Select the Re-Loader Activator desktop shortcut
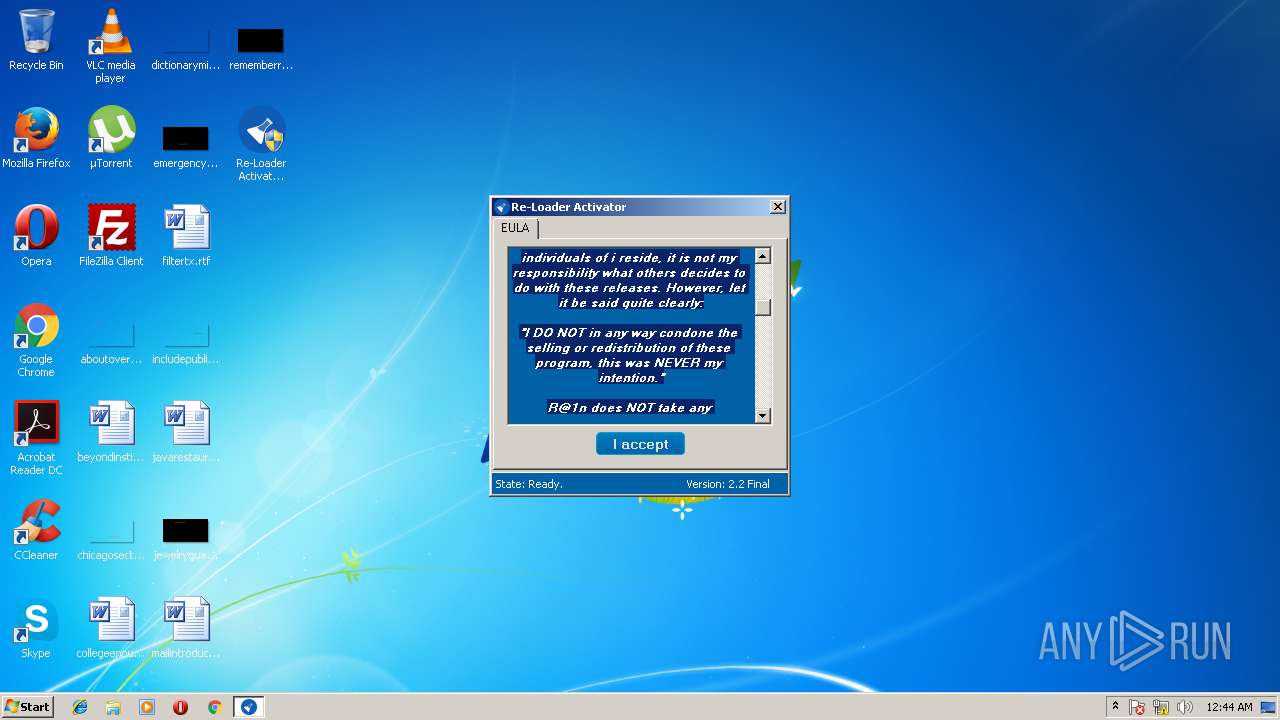 (261, 144)
